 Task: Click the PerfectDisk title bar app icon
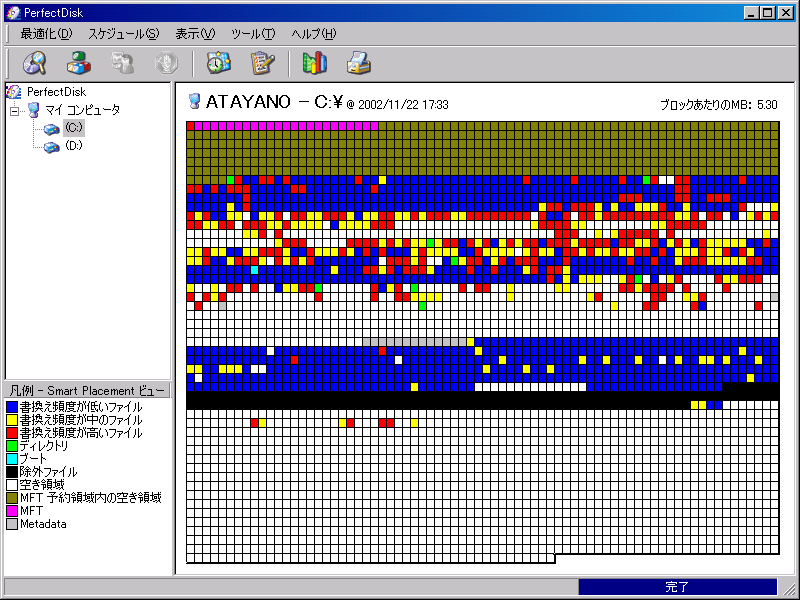pyautogui.click(x=13, y=12)
